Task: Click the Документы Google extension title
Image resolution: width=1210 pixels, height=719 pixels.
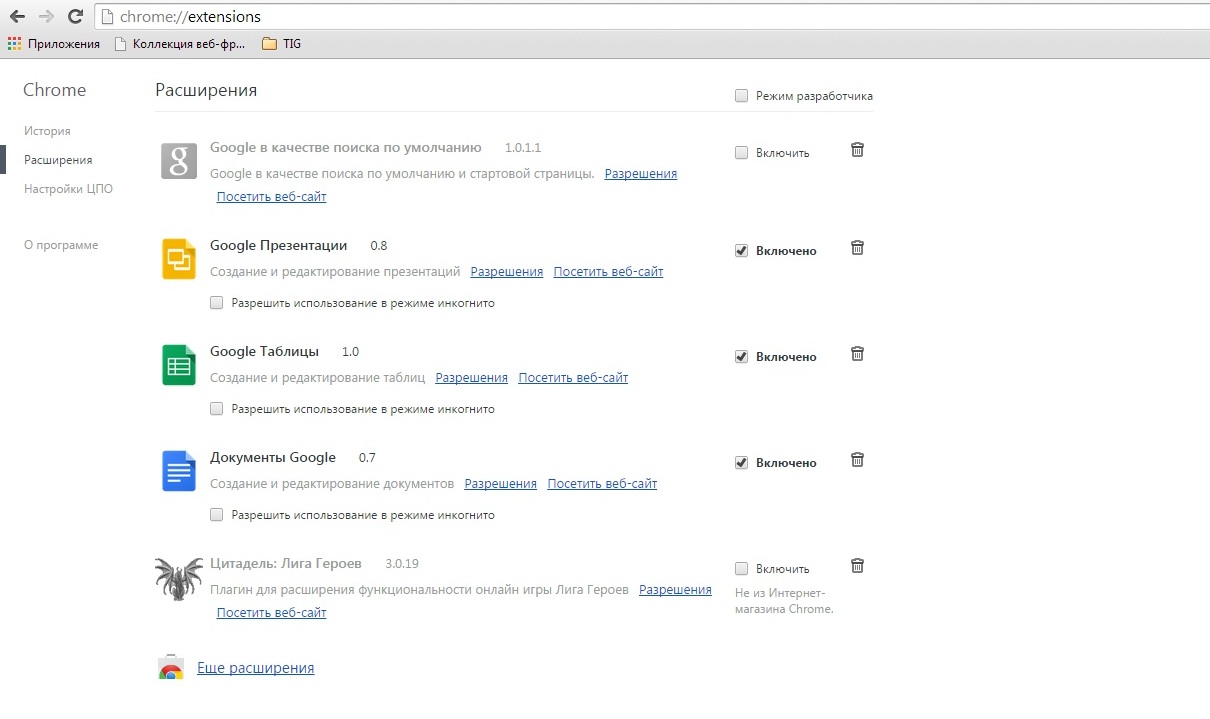Action: point(273,458)
